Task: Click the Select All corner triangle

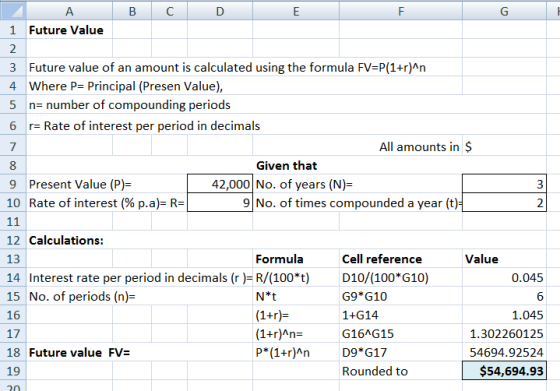Action: (x=13, y=11)
